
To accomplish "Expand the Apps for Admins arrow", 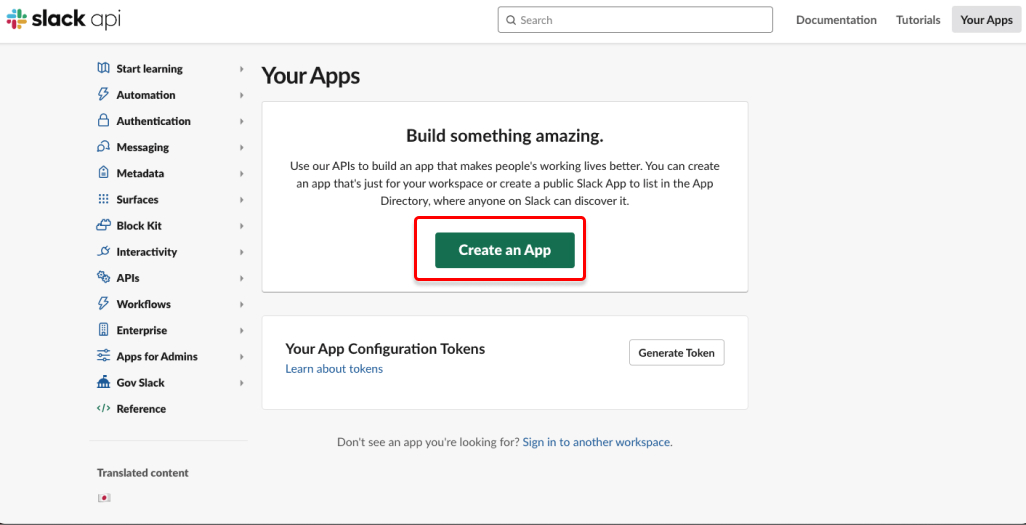I will pyautogui.click(x=241, y=357).
